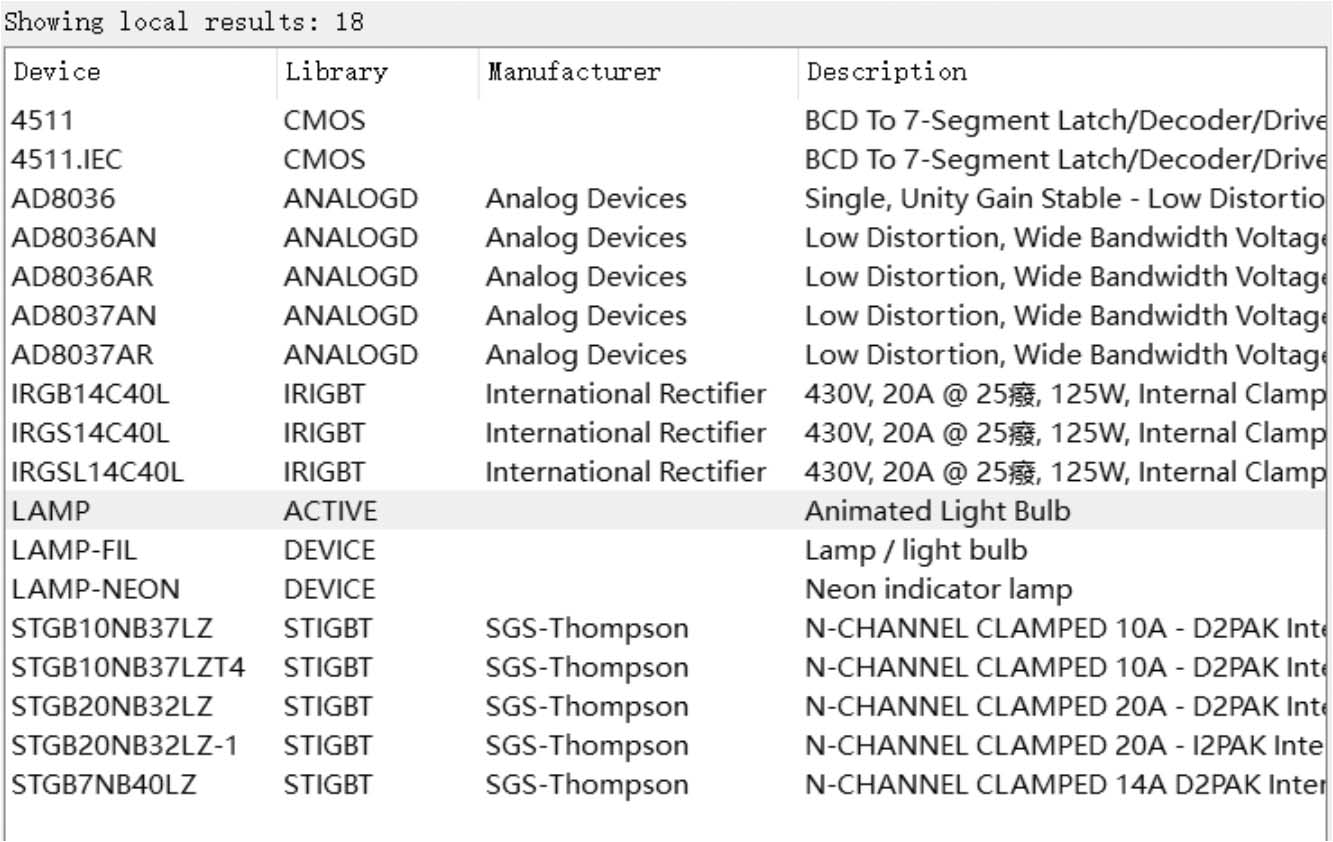Select the STGB20NB32LZ-1 I2PAK device

coord(125,746)
